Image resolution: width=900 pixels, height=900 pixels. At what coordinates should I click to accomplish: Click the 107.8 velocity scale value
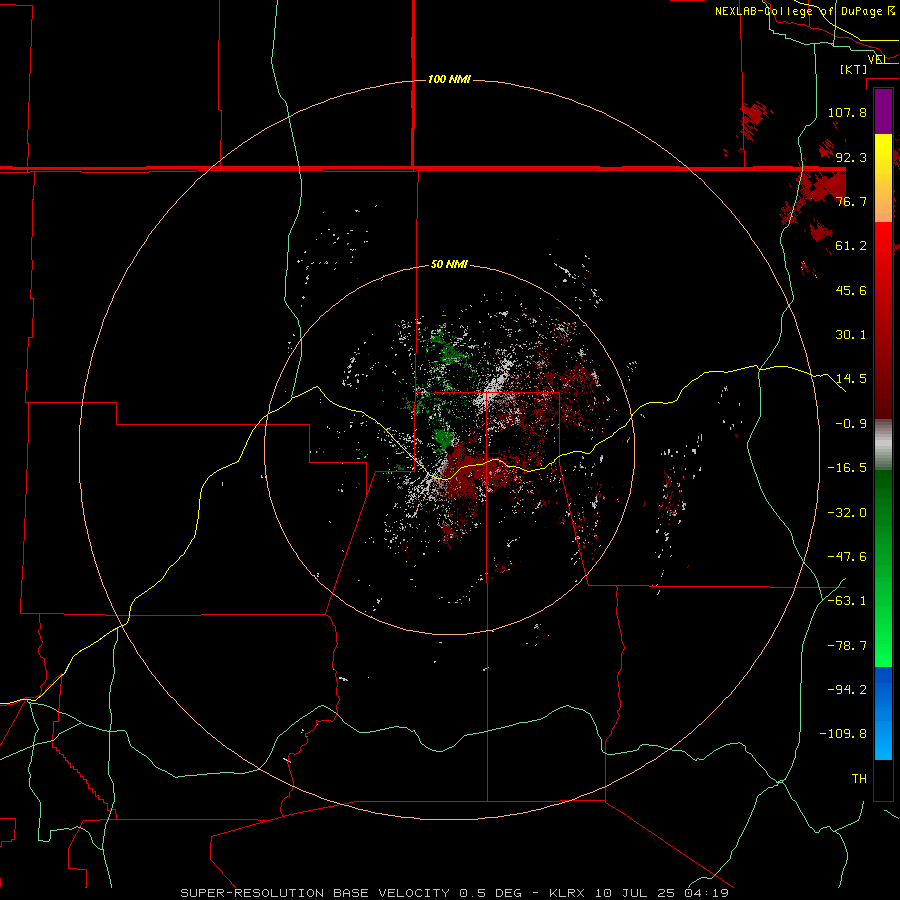847,112
